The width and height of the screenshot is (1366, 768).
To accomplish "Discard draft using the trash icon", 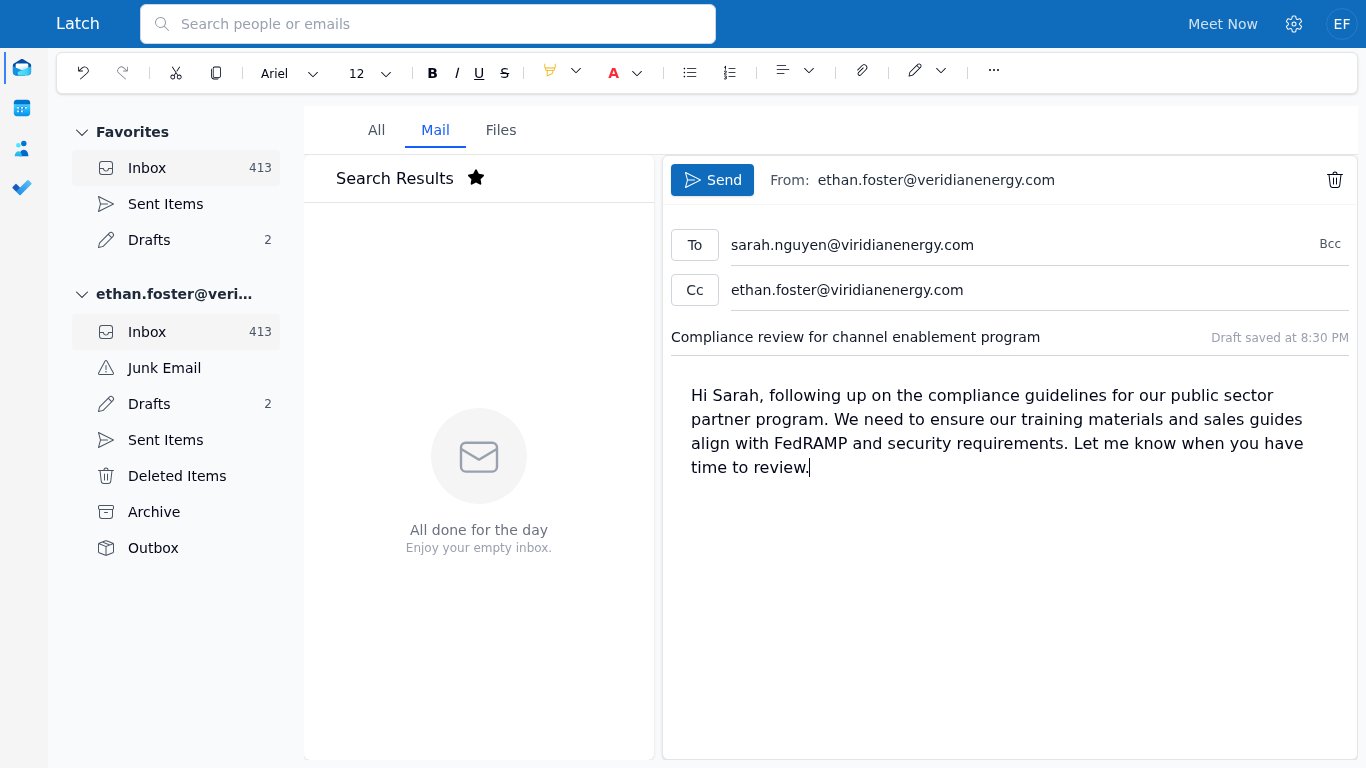I will (x=1335, y=180).
